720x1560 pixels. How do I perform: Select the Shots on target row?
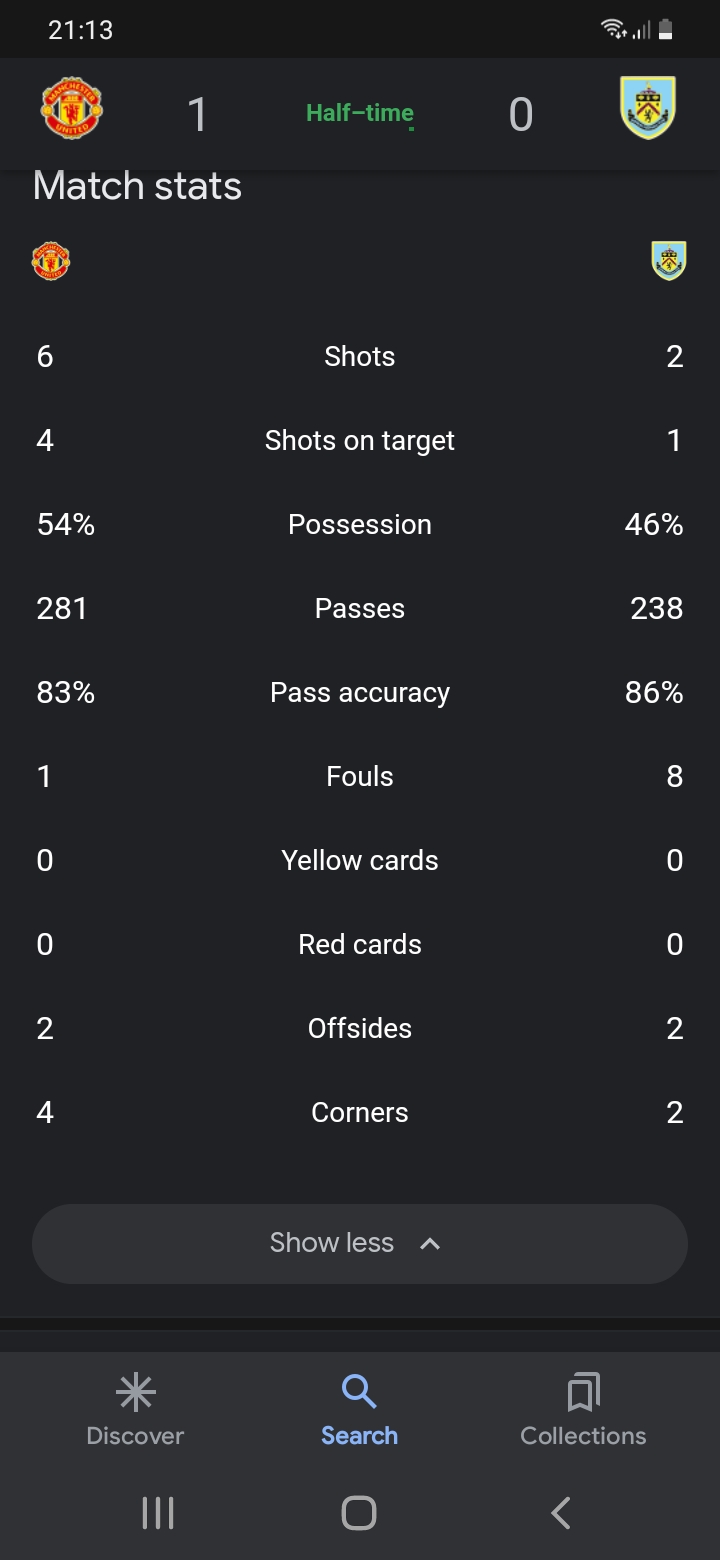(x=360, y=440)
